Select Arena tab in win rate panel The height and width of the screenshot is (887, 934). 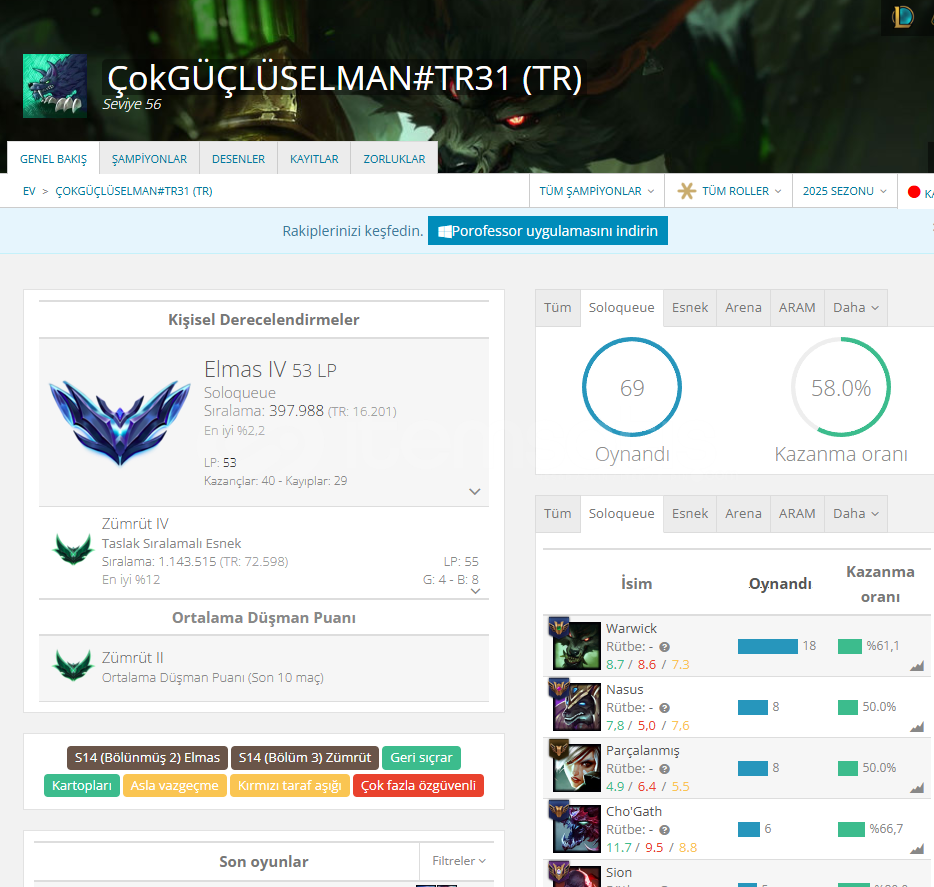click(743, 307)
